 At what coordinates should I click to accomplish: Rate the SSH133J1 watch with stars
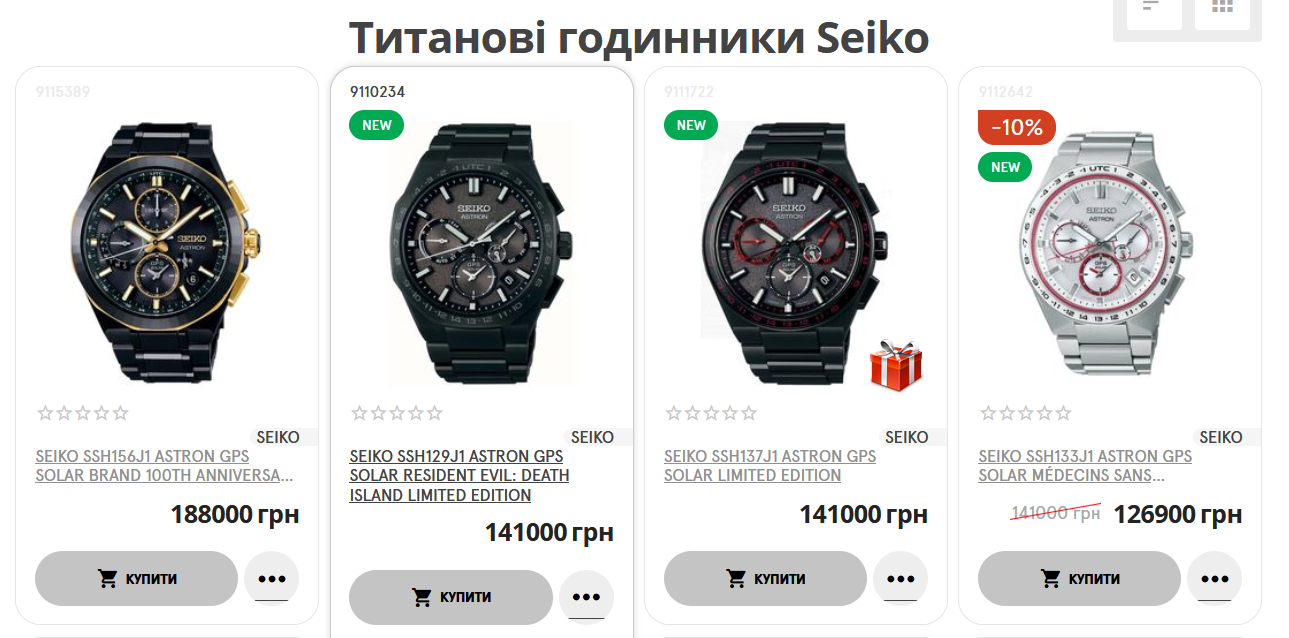(x=1026, y=413)
